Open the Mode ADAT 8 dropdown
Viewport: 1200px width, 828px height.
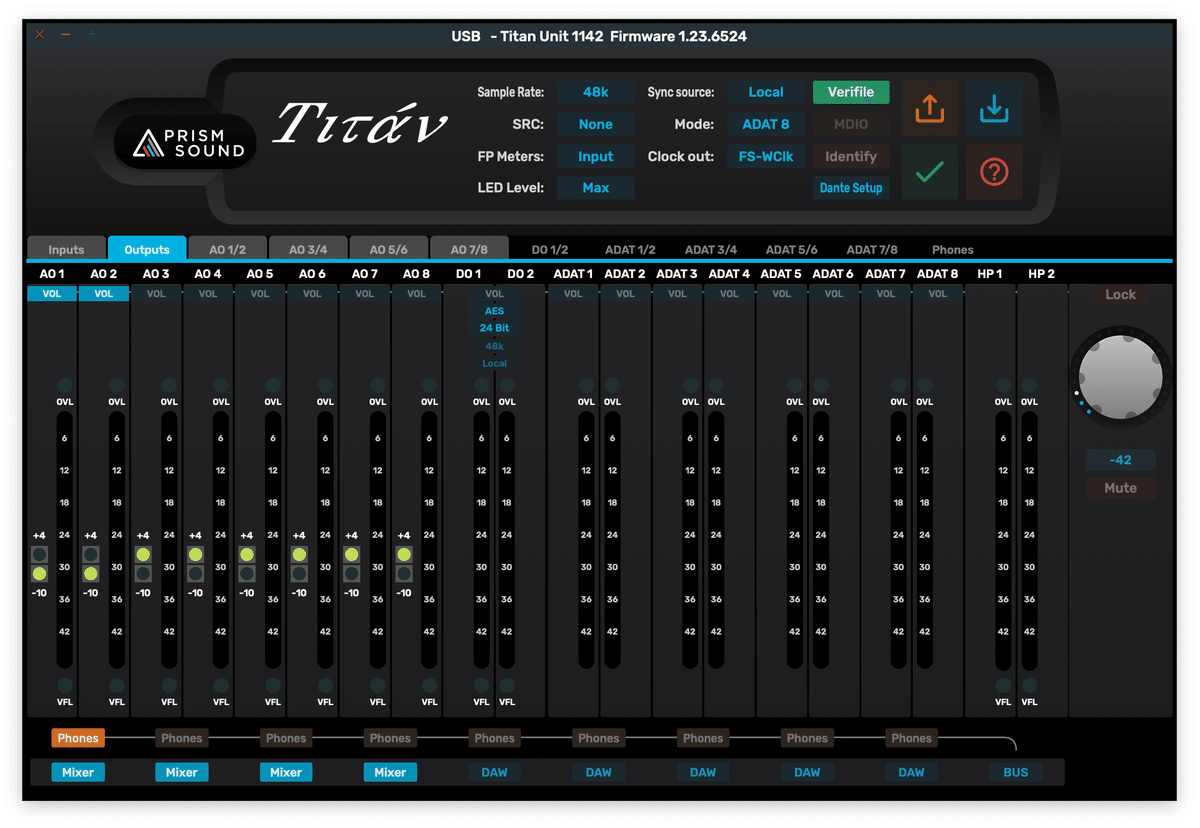click(766, 124)
